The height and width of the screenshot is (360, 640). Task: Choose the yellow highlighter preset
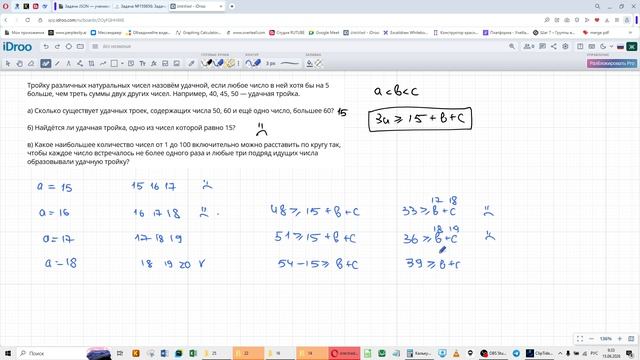231,63
